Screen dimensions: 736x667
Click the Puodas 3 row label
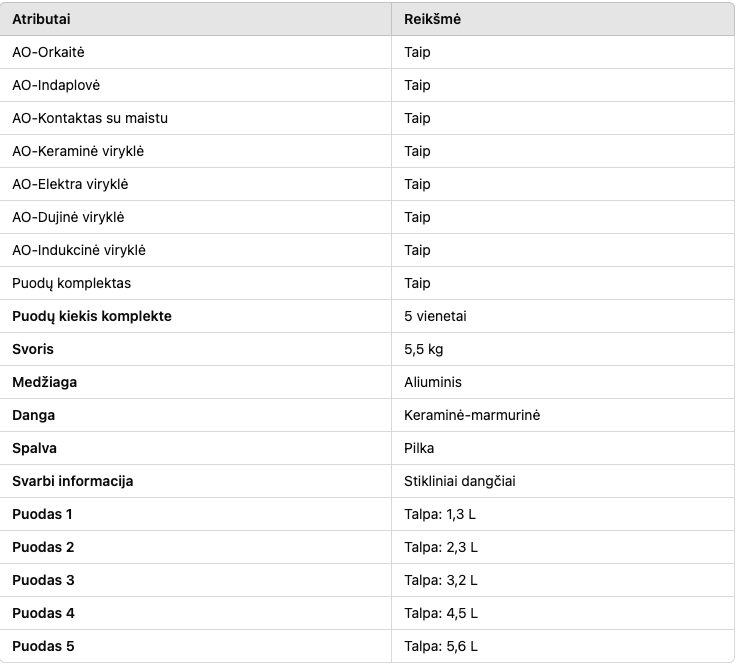coord(43,580)
